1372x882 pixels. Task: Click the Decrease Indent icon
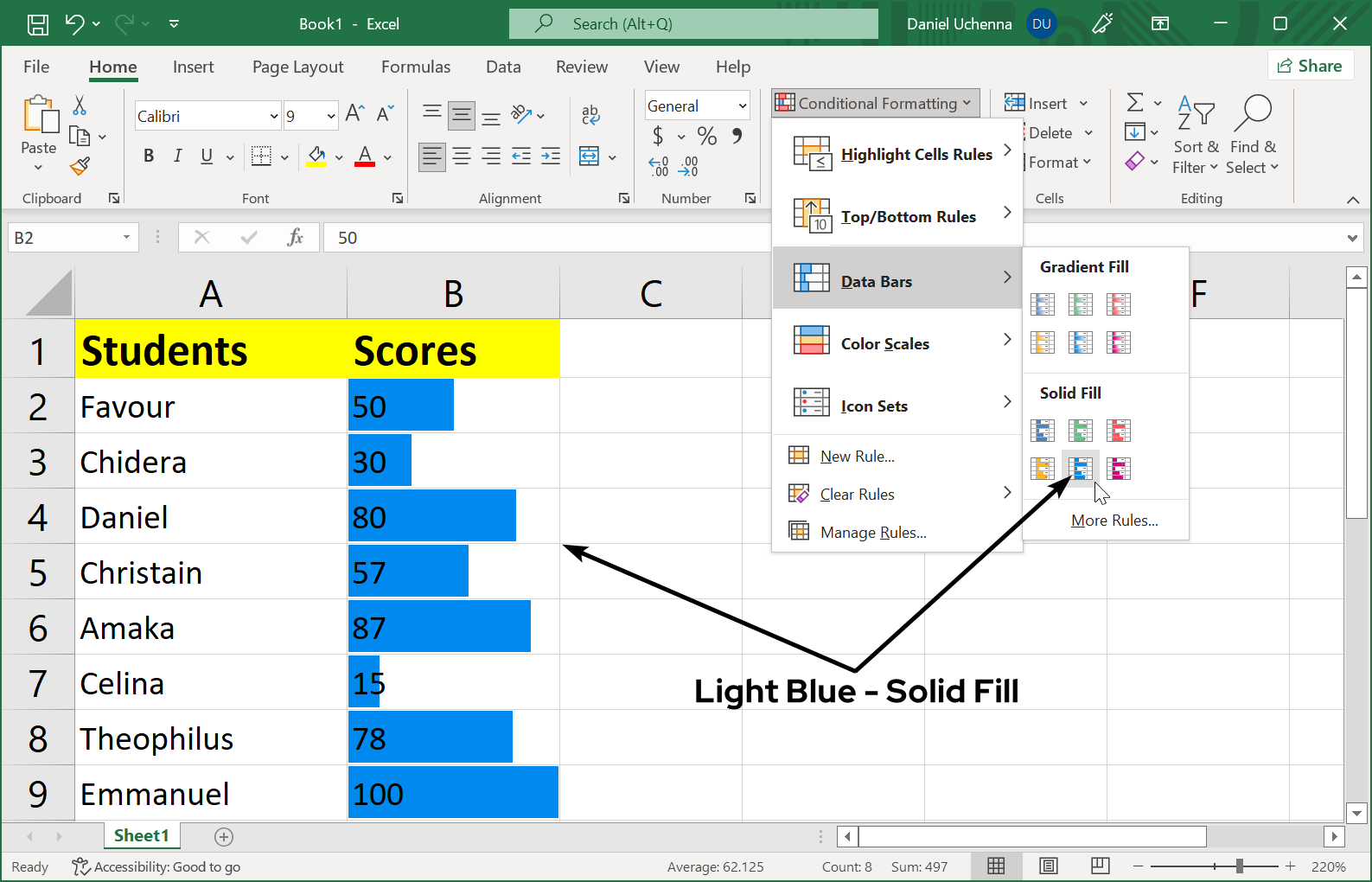[x=521, y=157]
